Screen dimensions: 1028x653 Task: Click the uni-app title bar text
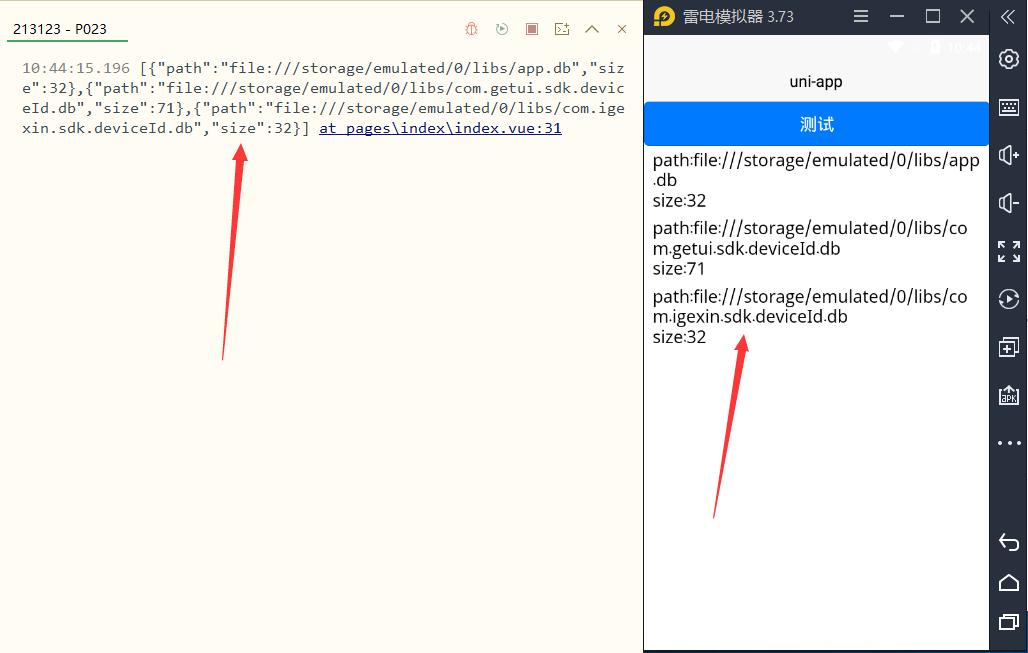point(816,81)
